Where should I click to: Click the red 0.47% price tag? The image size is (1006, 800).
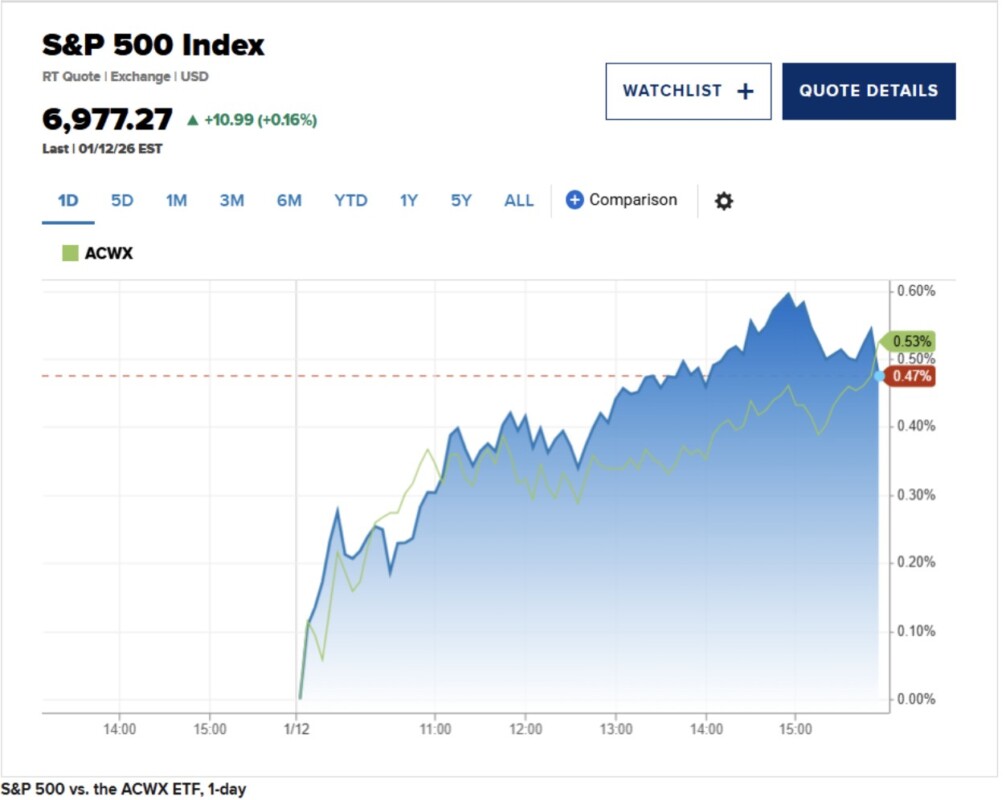tap(911, 376)
